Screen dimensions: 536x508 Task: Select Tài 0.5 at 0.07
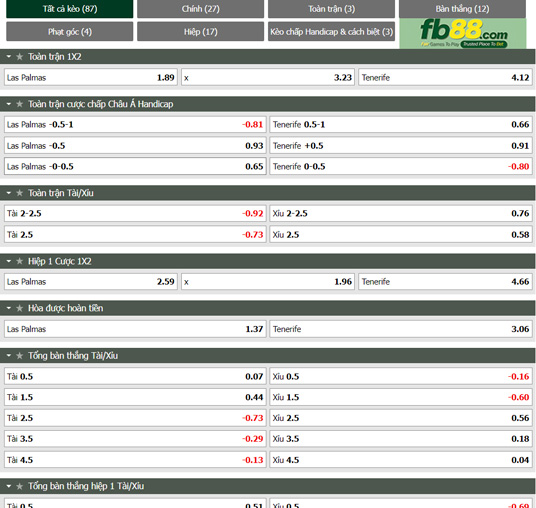pos(135,376)
